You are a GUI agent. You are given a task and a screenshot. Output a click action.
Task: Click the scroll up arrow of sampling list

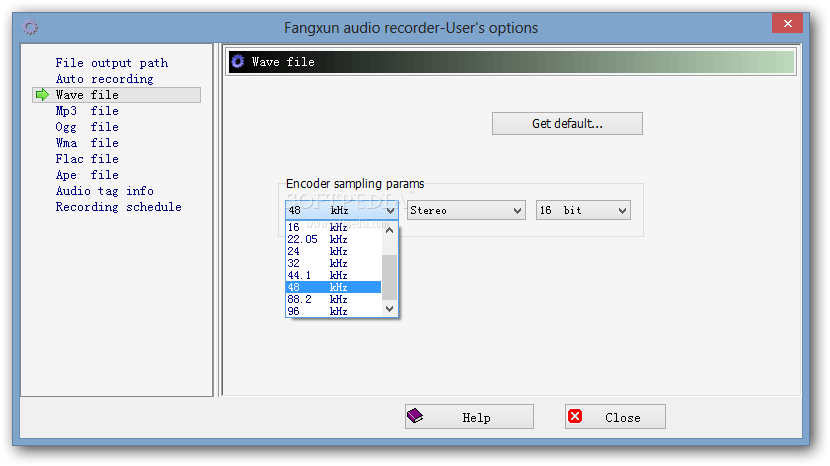390,230
